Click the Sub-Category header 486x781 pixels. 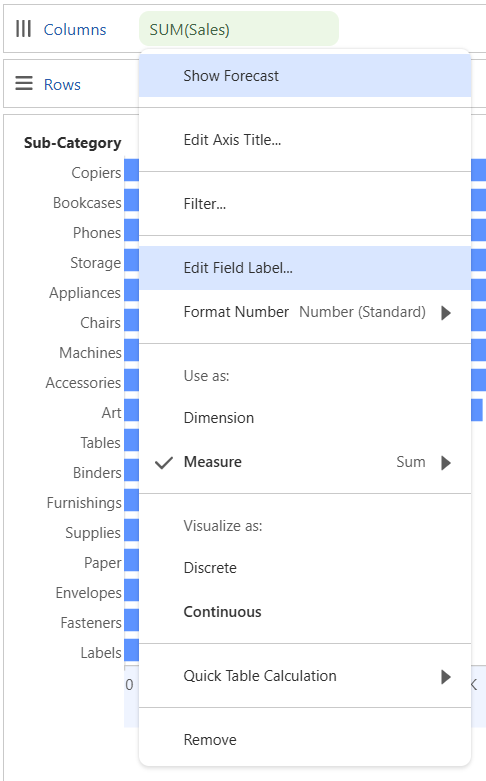(73, 143)
